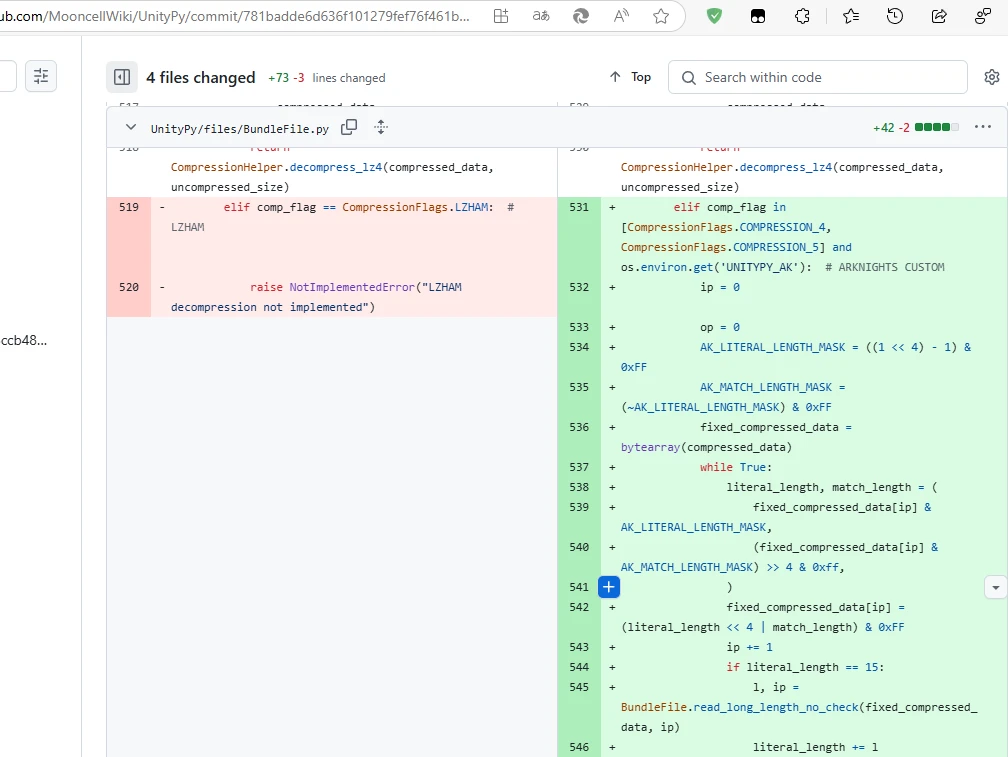Click the 'while True:' code line

tap(736, 467)
